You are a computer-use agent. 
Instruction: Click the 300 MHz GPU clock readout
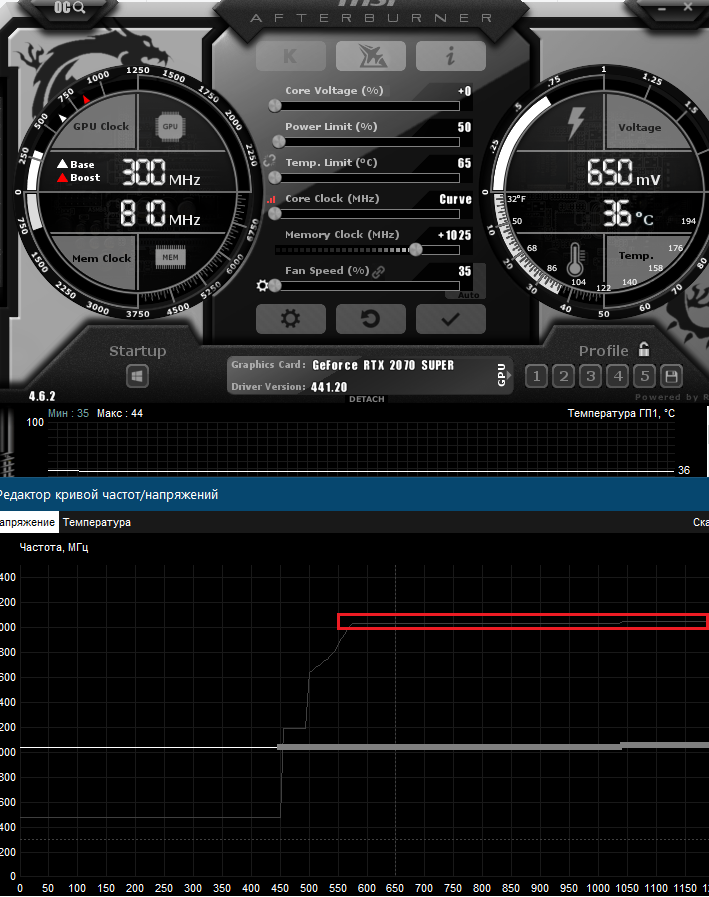(x=161, y=172)
